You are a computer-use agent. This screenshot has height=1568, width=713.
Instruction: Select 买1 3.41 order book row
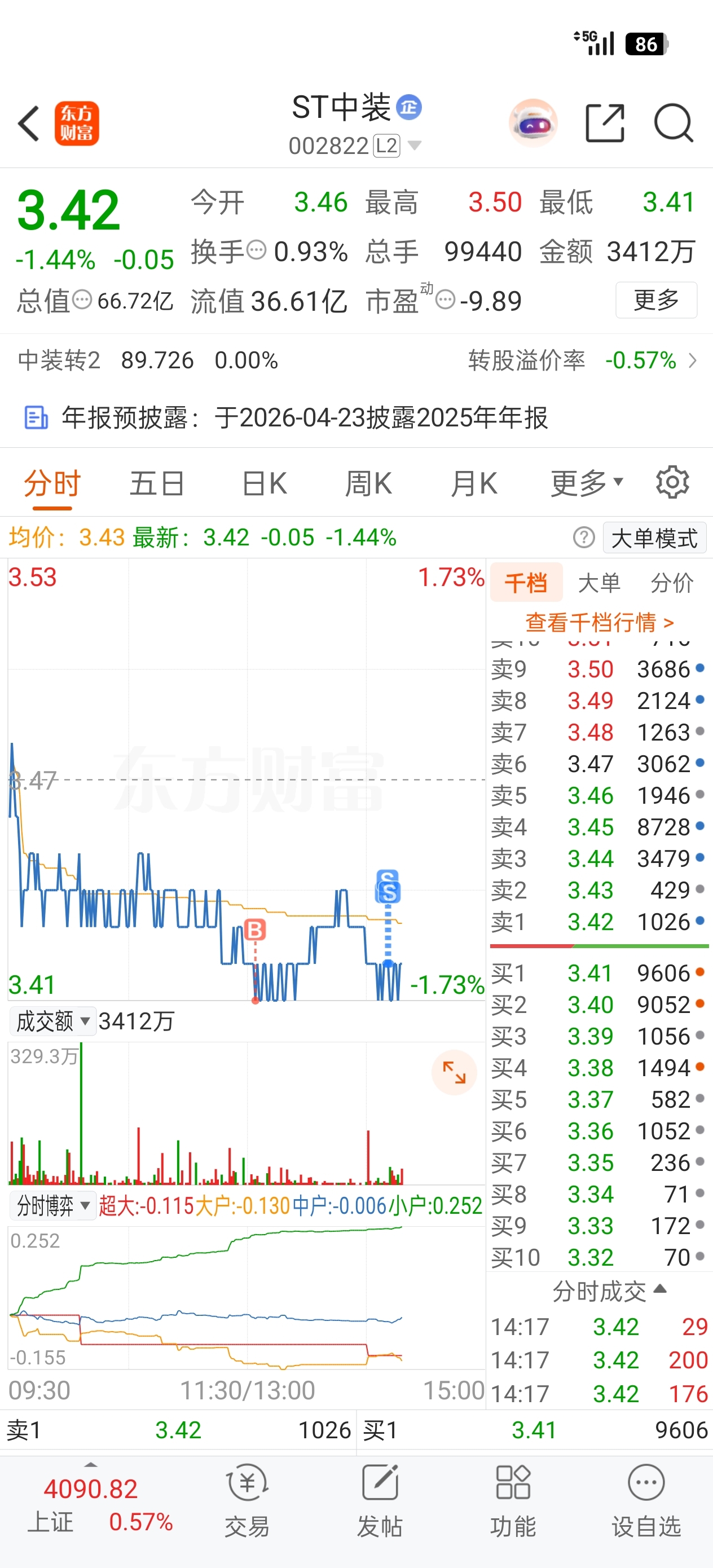point(599,973)
